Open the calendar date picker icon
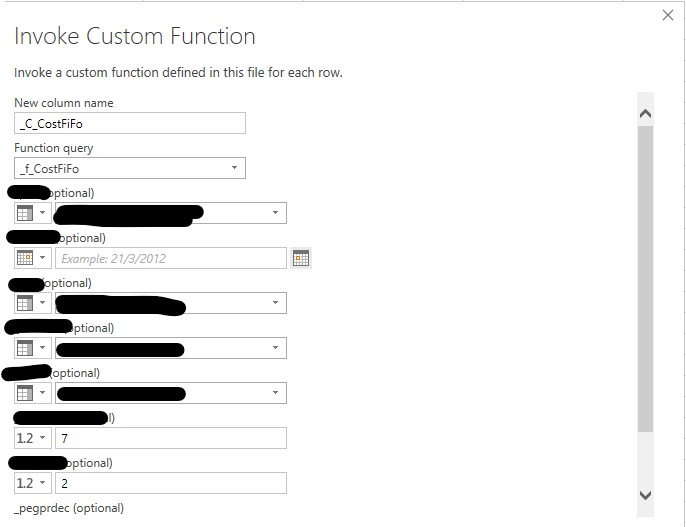The height and width of the screenshot is (527, 686). (x=301, y=258)
